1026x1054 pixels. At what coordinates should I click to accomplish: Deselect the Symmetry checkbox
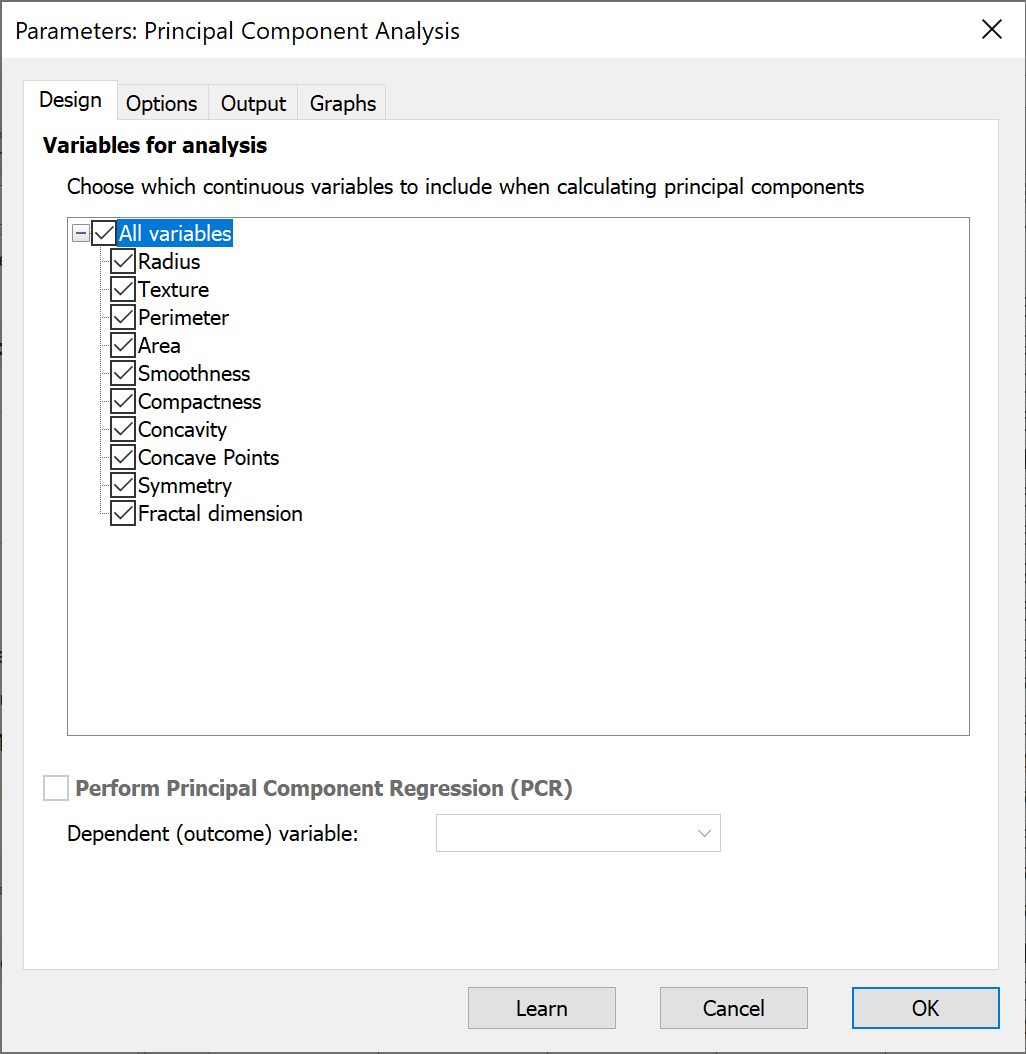click(123, 486)
